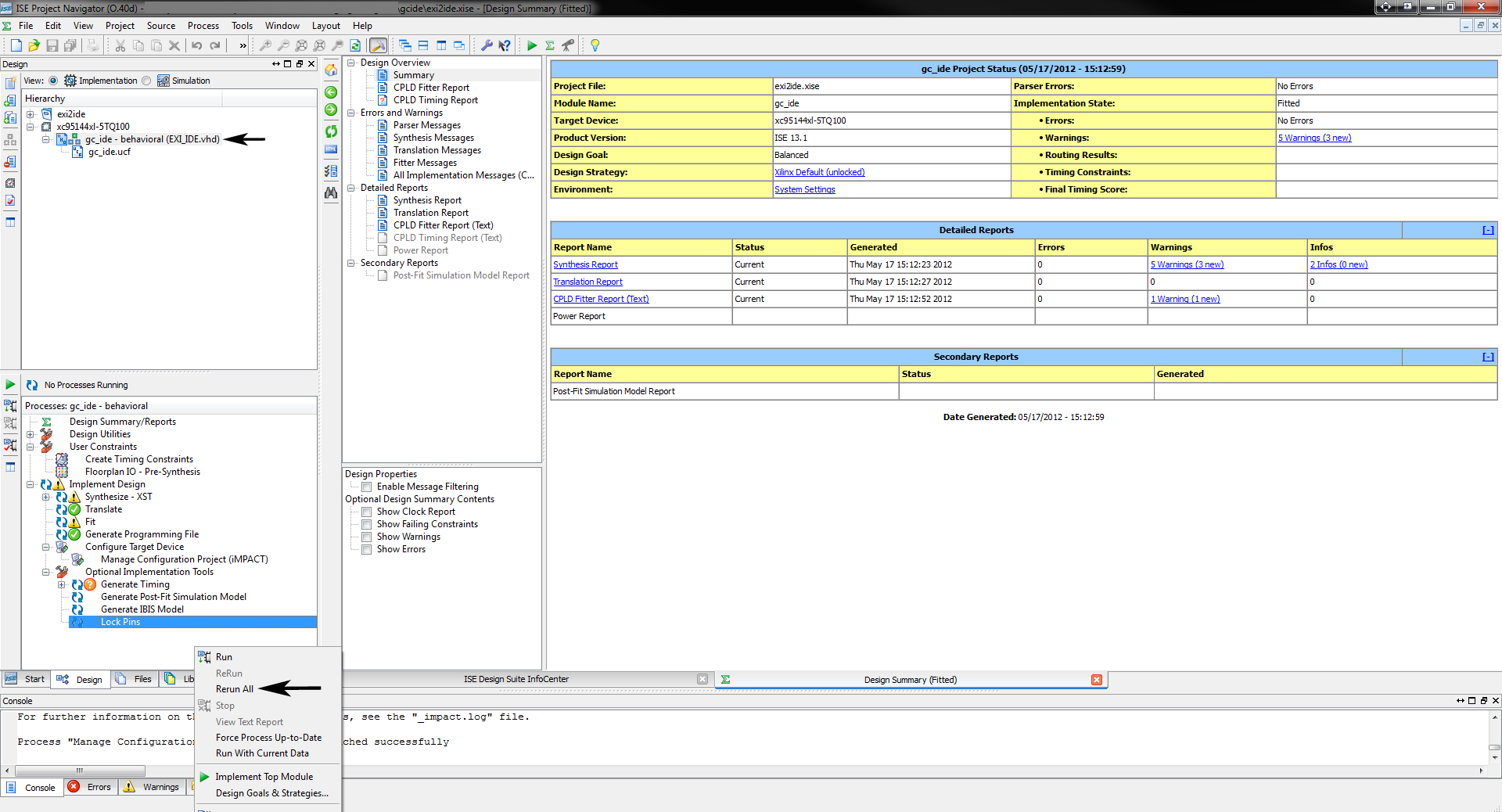Click the binoculars find icon
The width and height of the screenshot is (1502, 812).
pos(331,192)
